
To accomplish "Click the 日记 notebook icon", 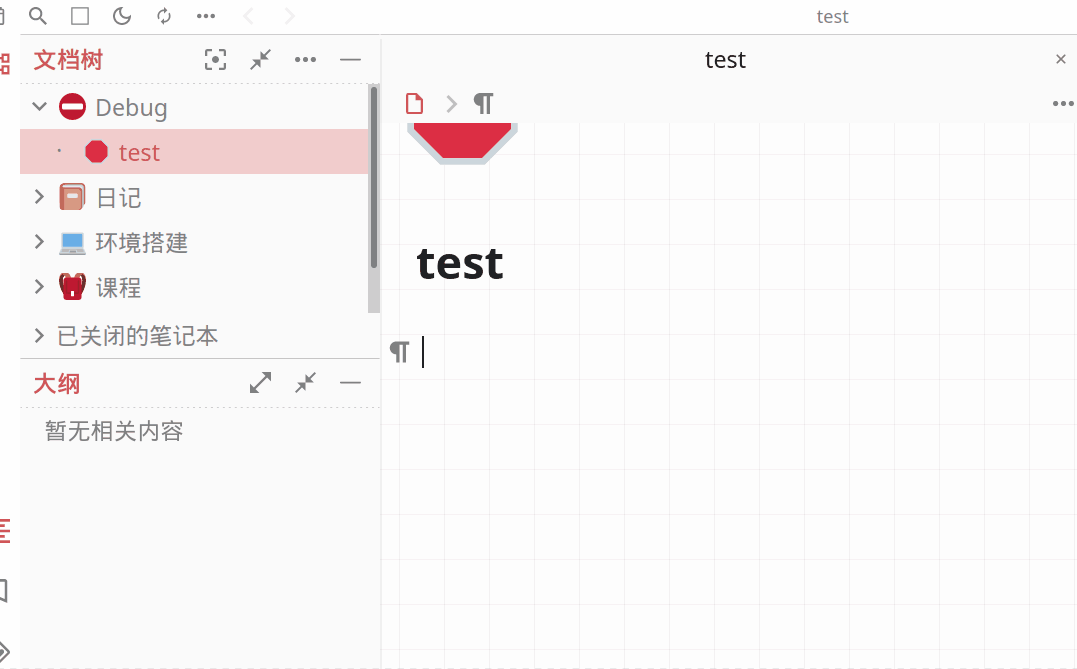I will click(72, 197).
